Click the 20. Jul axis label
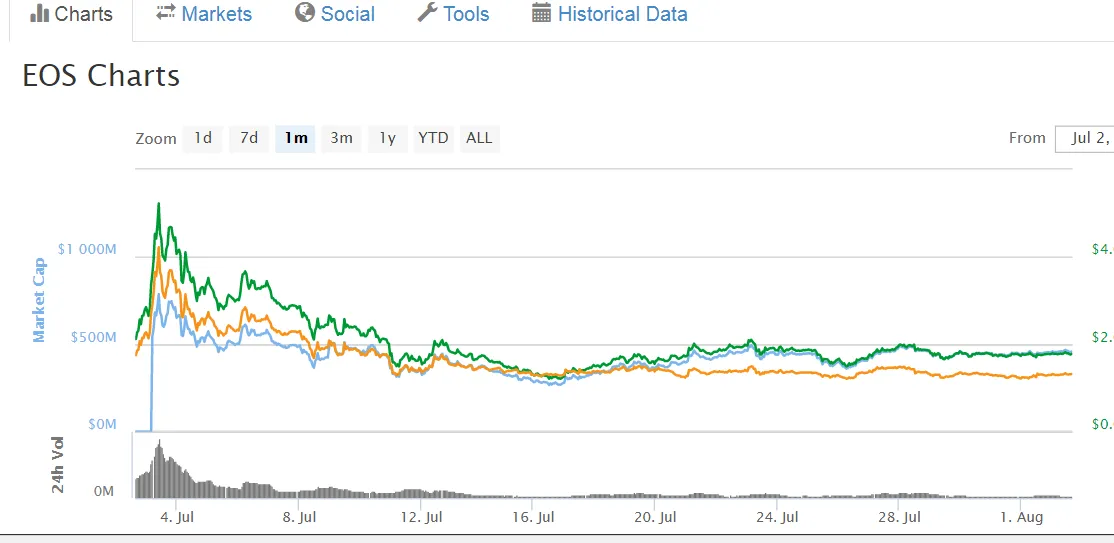1114x543 pixels. [x=654, y=517]
